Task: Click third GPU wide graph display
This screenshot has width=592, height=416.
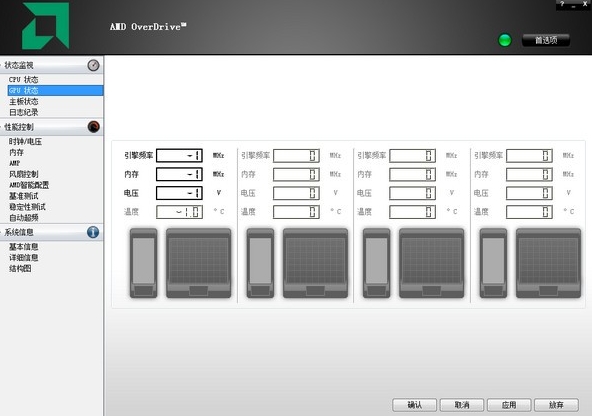Action: [432, 263]
